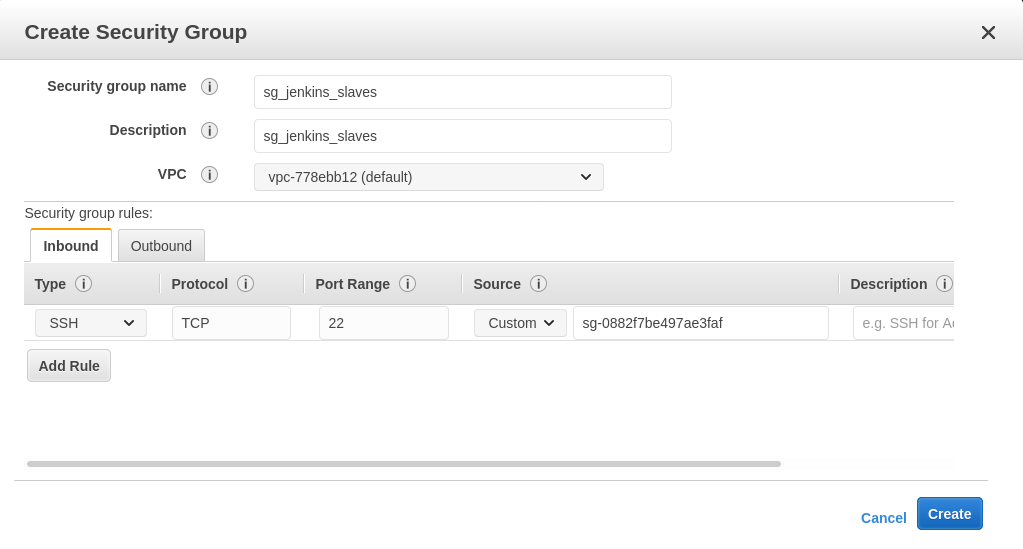Viewport: 1023px width, 549px height.
Task: Click the Cancel link
Action: (883, 518)
